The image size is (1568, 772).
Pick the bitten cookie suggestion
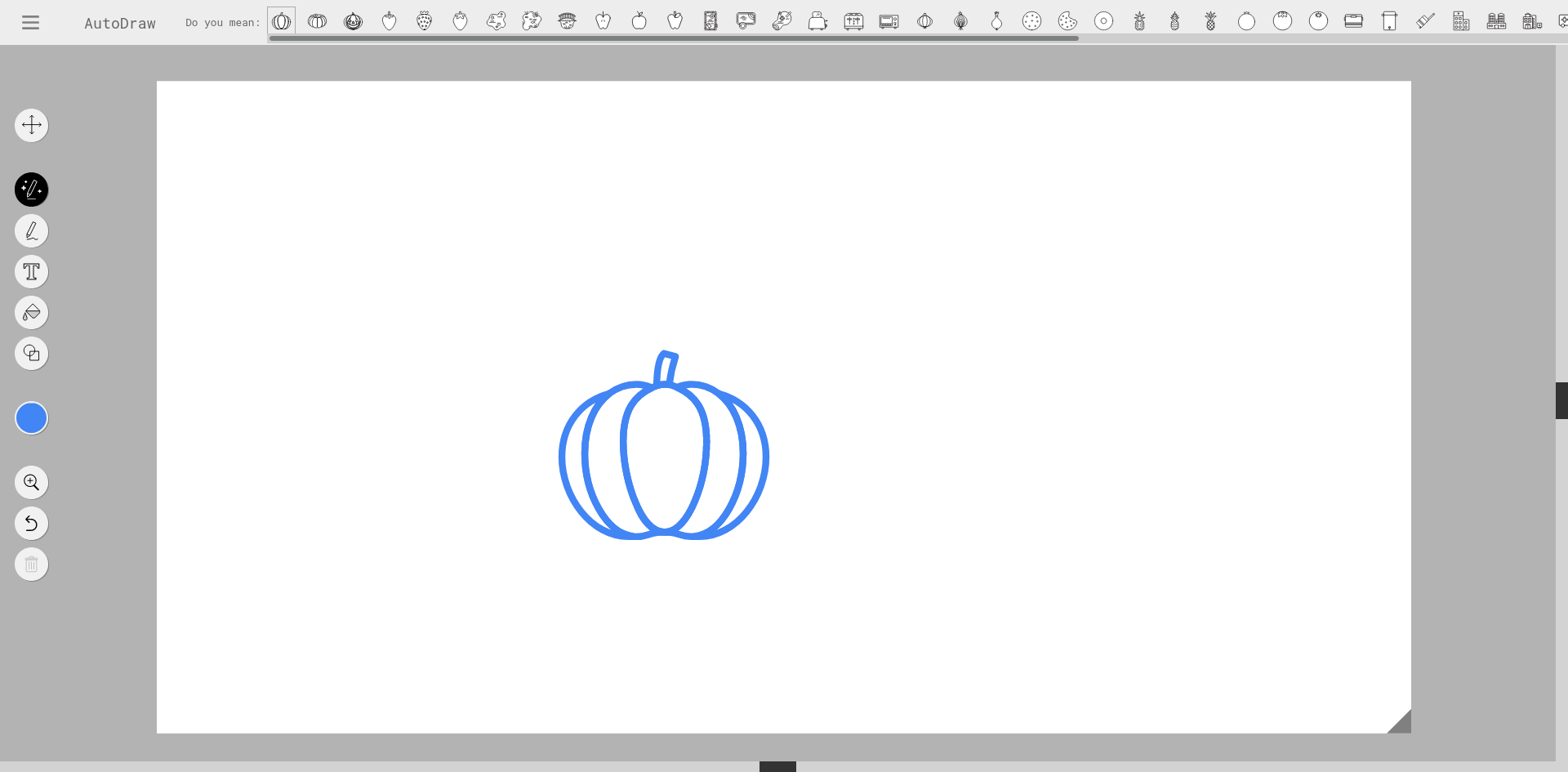pos(1067,21)
